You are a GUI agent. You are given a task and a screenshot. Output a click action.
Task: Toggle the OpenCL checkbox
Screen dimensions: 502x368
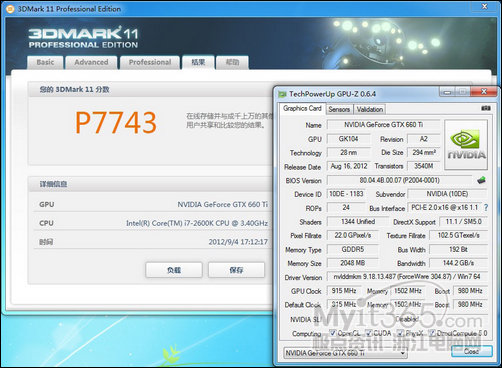click(x=332, y=333)
